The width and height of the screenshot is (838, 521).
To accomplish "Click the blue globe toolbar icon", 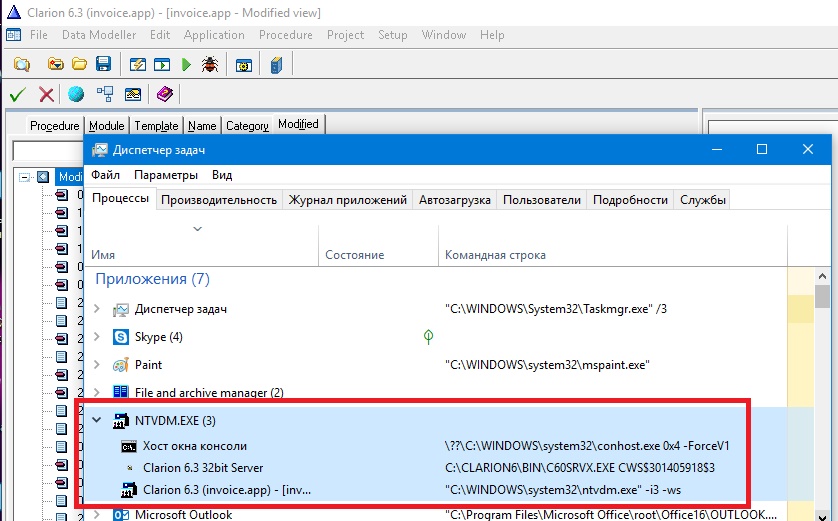I will point(76,95).
